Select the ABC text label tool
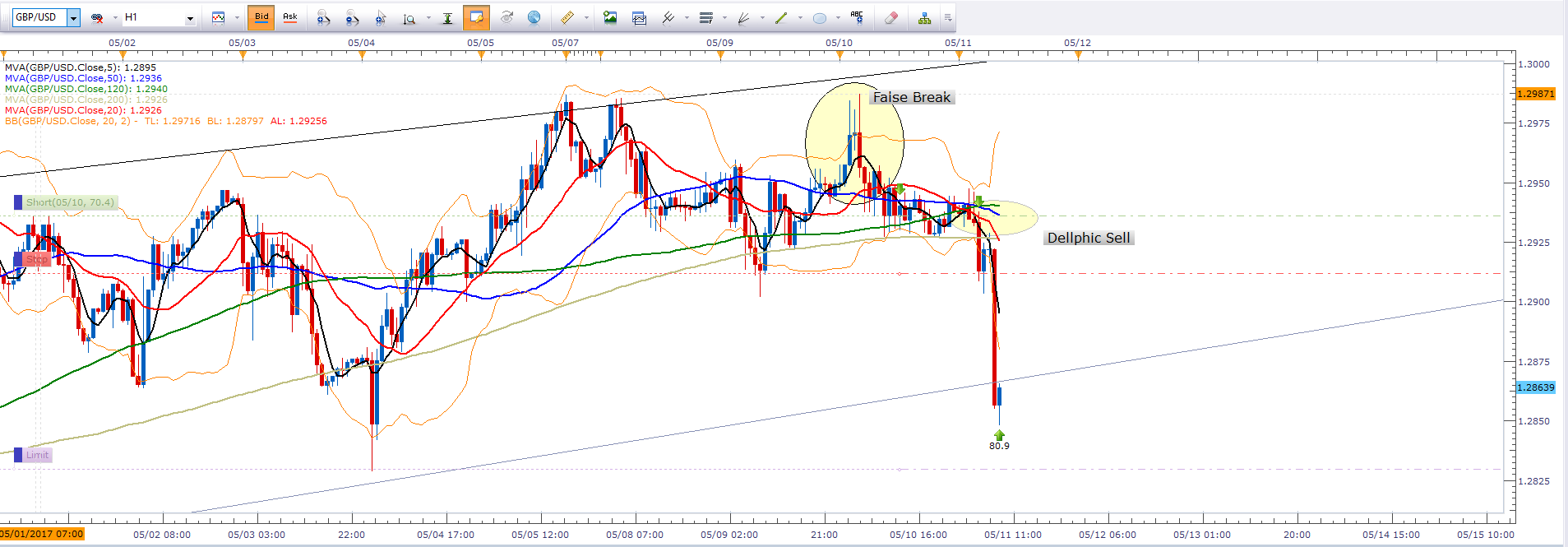1568x547 pixels. [857, 17]
